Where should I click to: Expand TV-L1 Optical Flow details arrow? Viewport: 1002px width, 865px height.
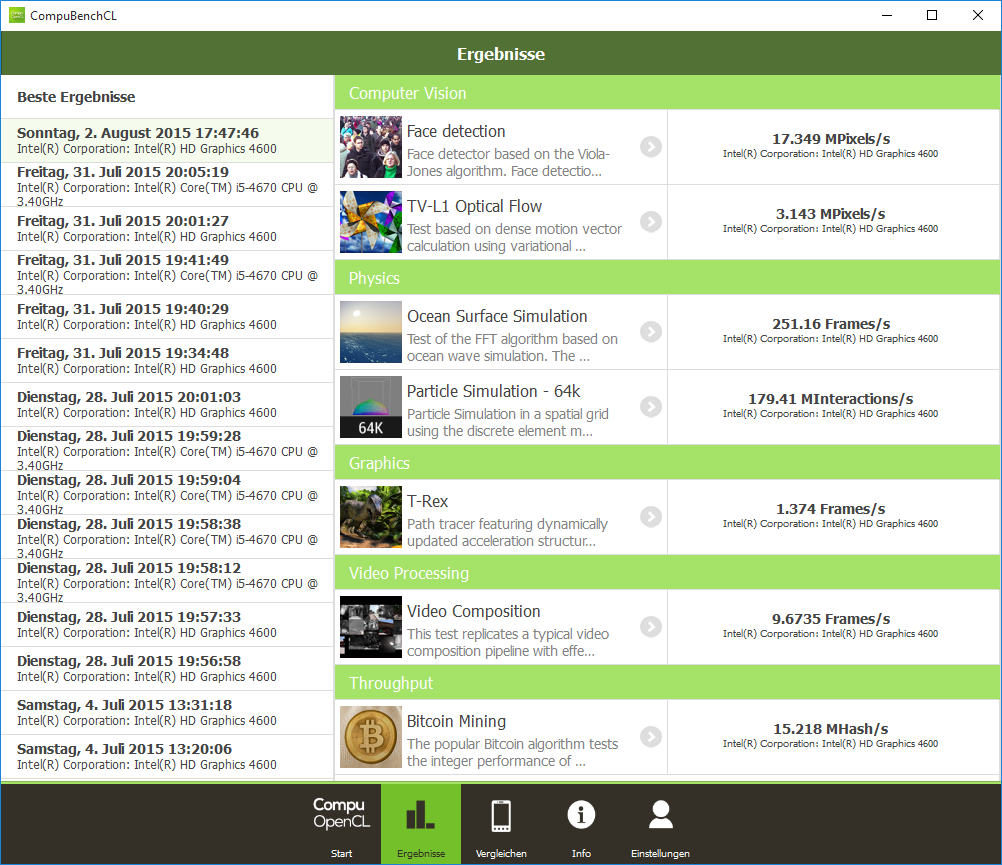coord(651,222)
